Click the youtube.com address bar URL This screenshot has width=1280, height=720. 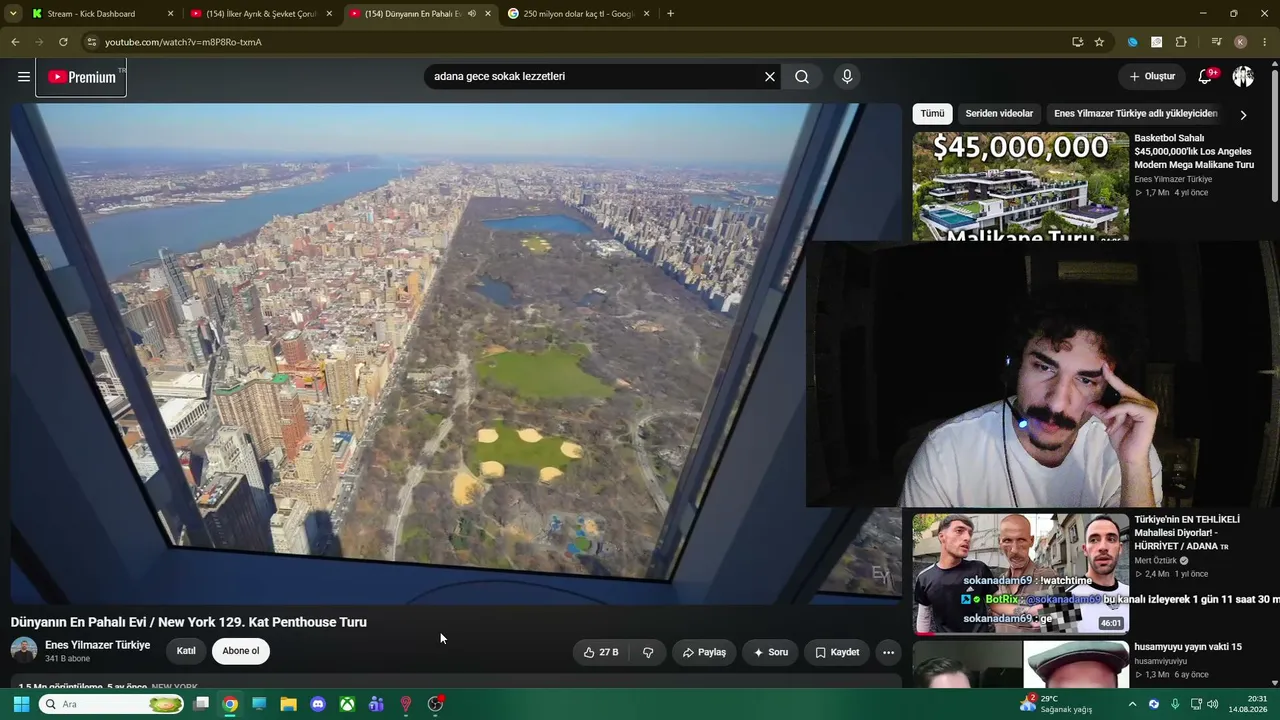point(183,42)
